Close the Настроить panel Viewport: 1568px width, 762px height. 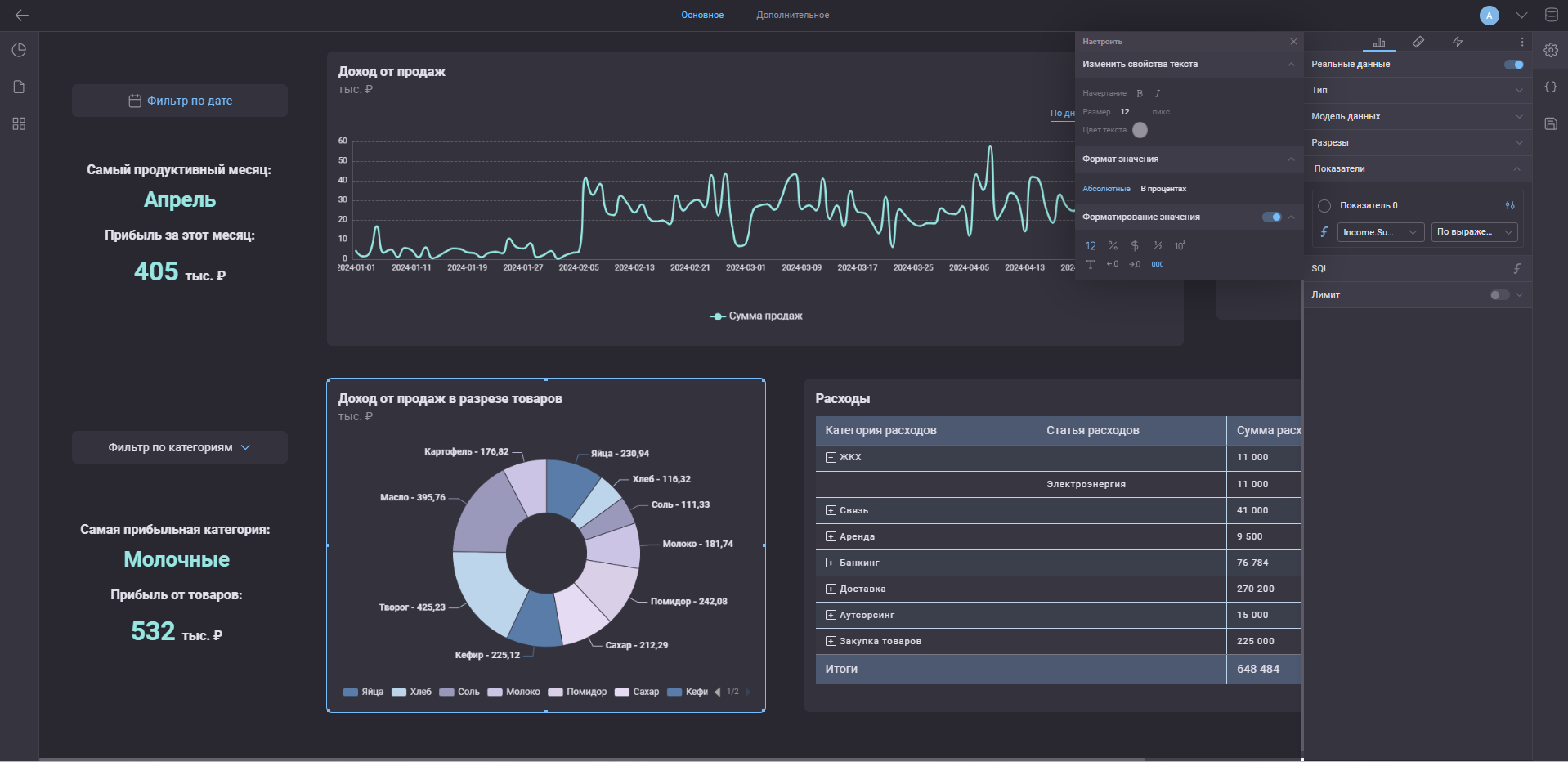tap(1293, 42)
